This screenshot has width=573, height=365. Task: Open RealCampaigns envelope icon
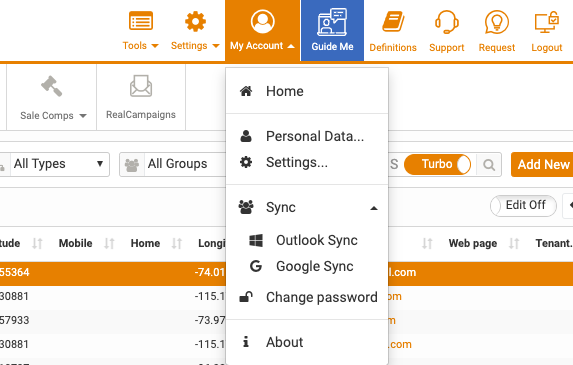[x=141, y=86]
